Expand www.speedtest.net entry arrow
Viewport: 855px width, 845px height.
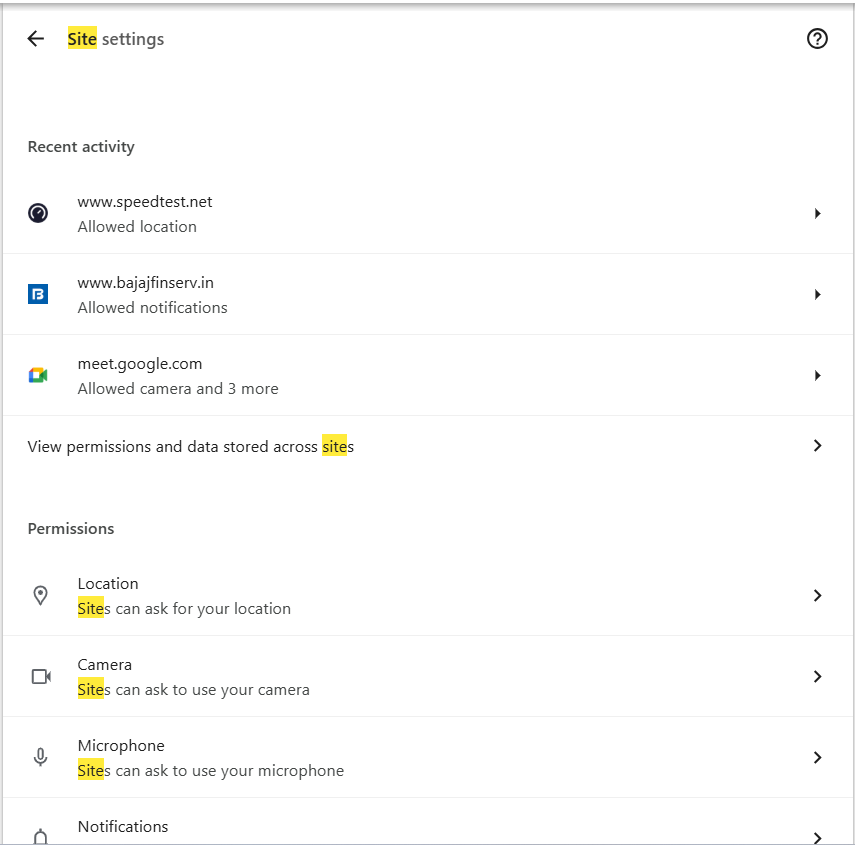tap(817, 213)
